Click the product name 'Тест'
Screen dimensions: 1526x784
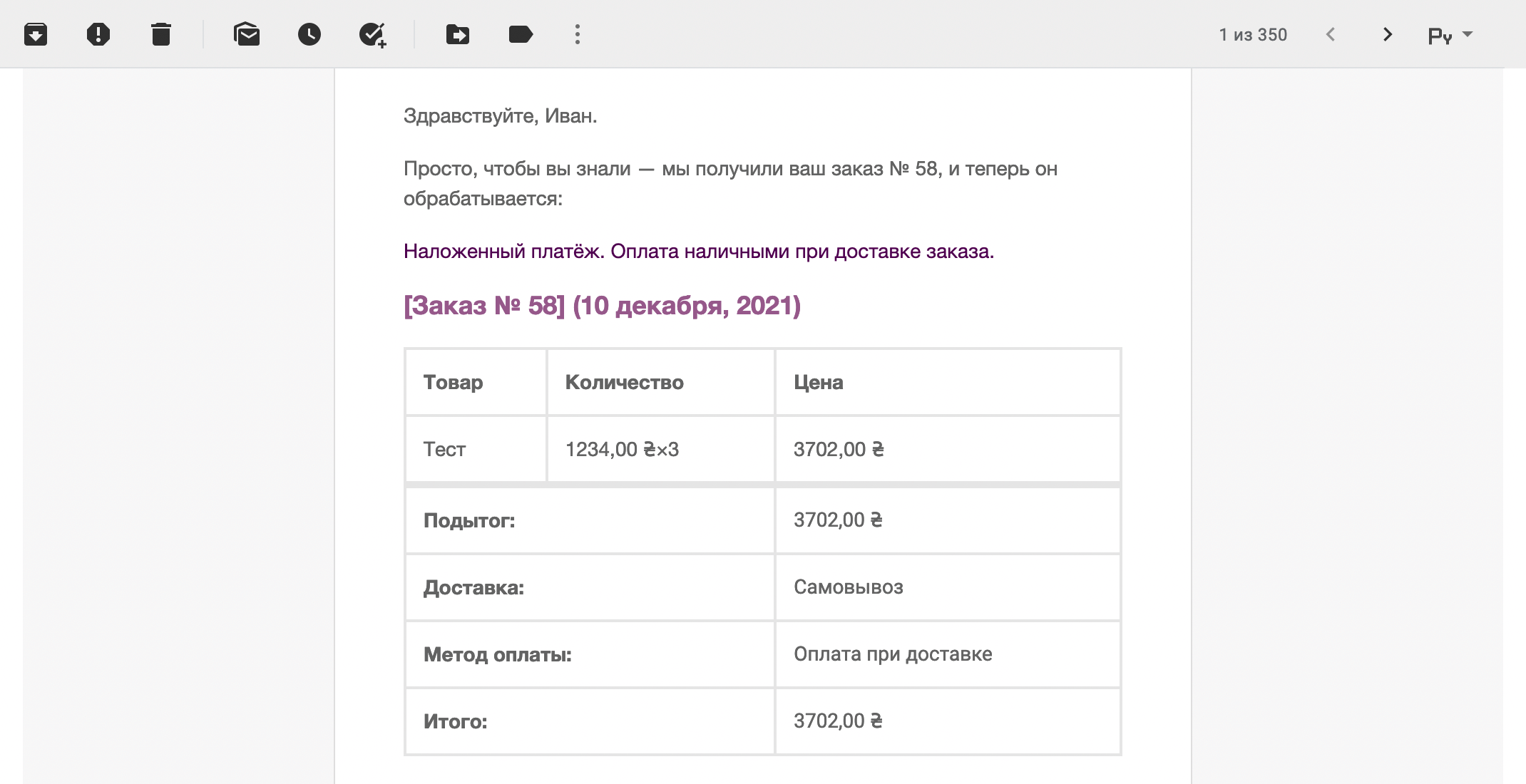pos(444,450)
